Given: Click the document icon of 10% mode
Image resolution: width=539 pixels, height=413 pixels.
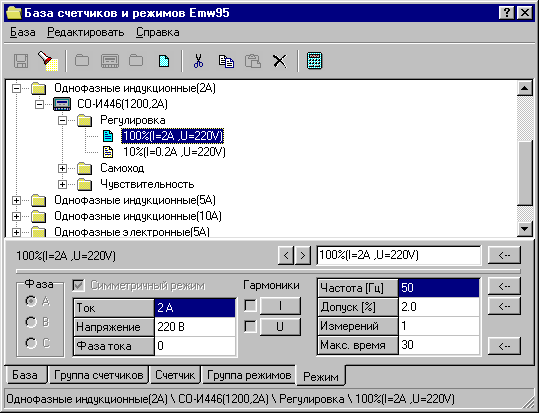Looking at the screenshot, I should (x=108, y=152).
